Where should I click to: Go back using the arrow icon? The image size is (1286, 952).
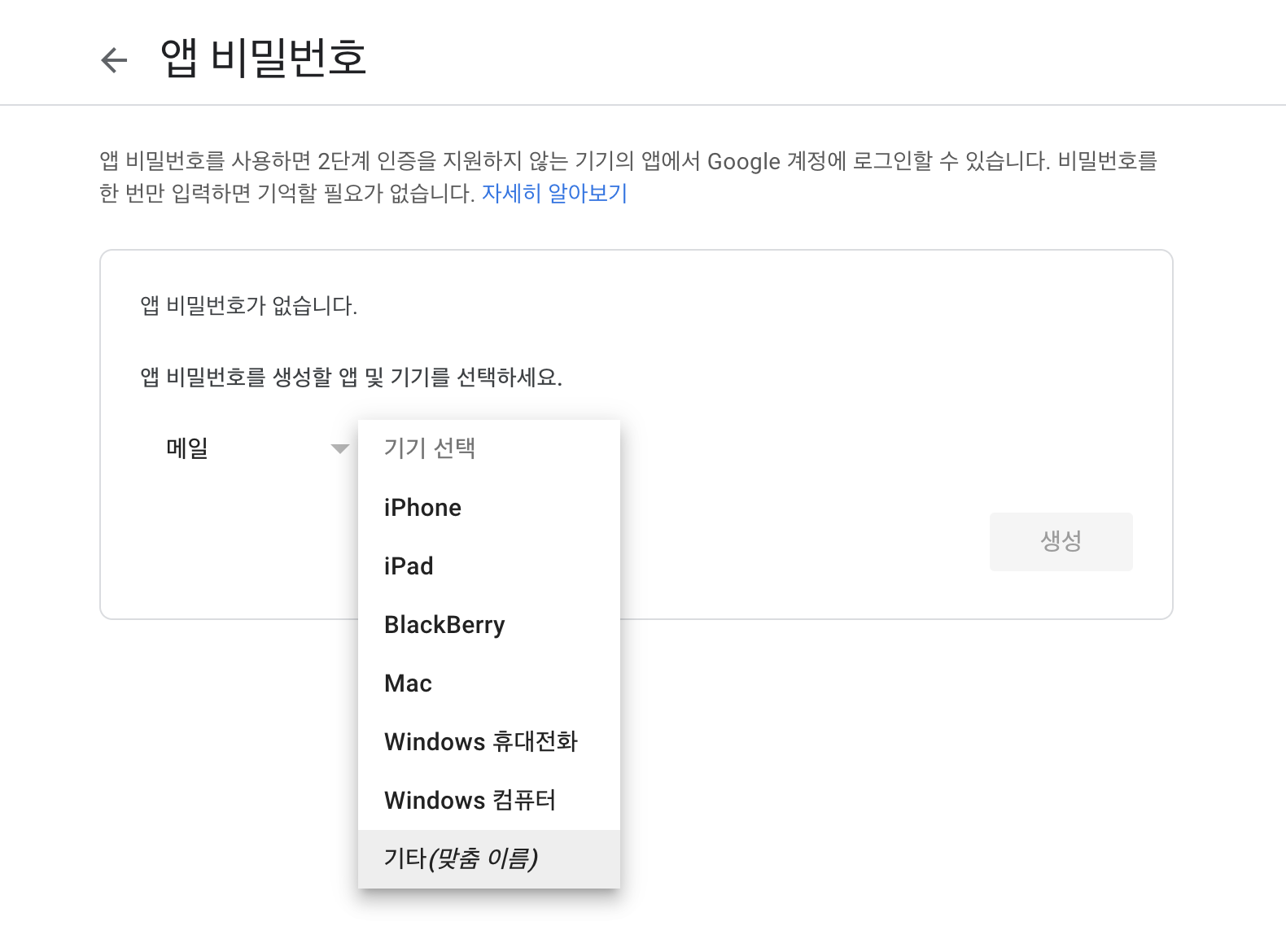(x=114, y=59)
